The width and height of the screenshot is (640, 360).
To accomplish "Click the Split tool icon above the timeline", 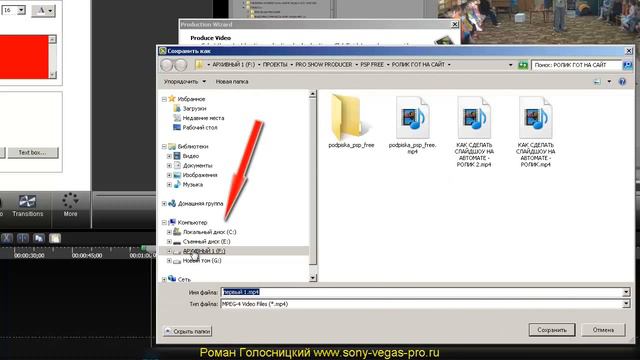I will click(x=23, y=238).
